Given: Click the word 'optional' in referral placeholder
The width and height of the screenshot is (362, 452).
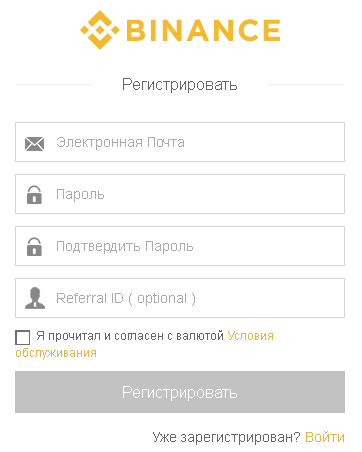Looking at the screenshot, I should tap(162, 298).
